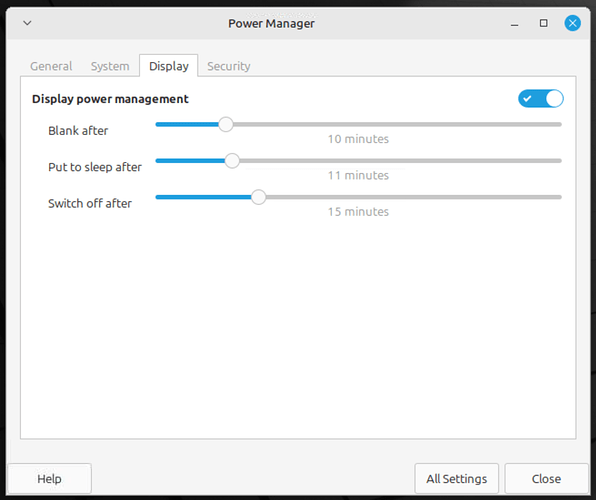
Task: Click far right end of Blank after track
Action: (x=559, y=124)
